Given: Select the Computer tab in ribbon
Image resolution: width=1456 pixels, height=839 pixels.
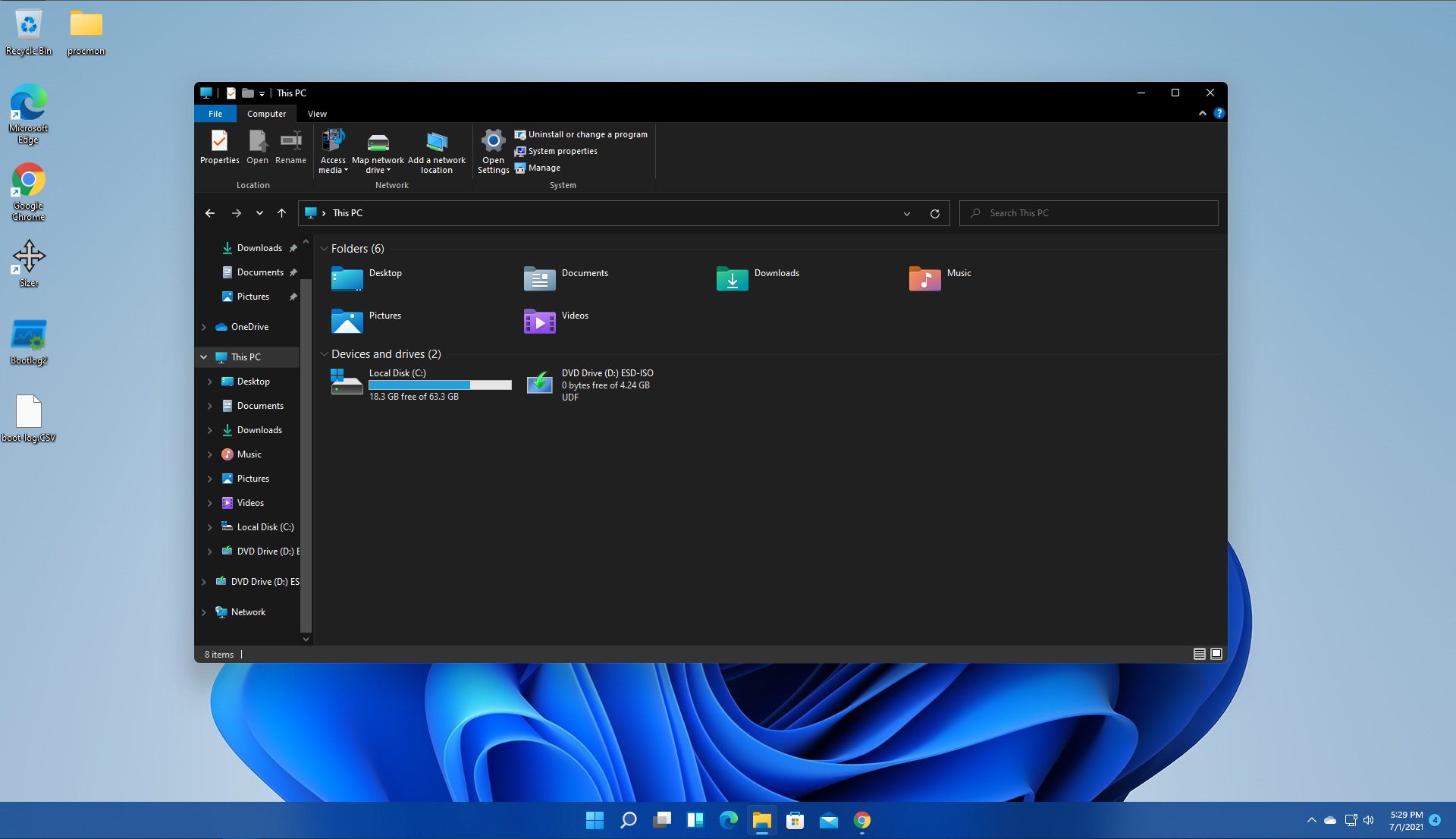Looking at the screenshot, I should point(266,113).
